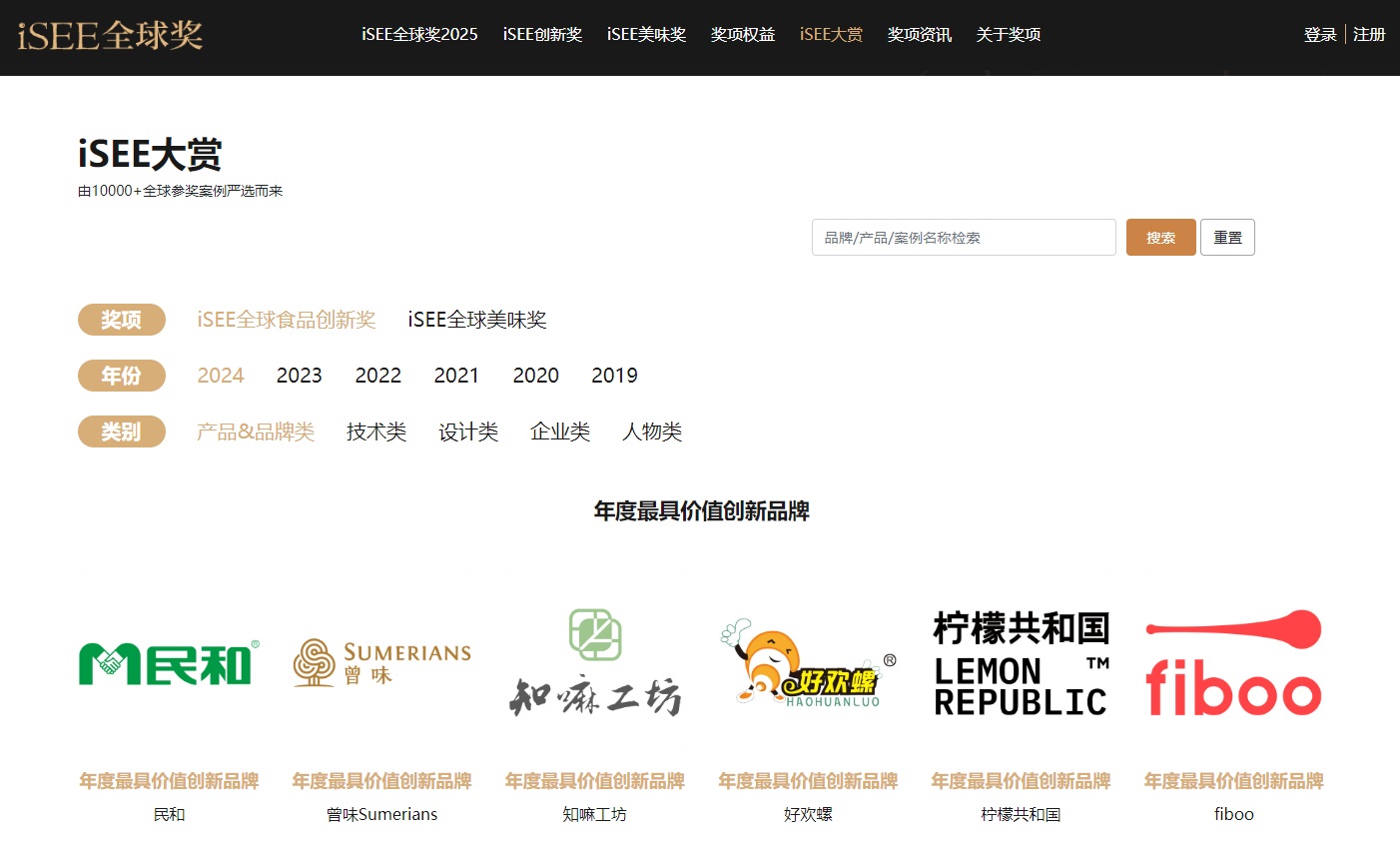Choose the 设计类 category
Screen dimensions: 1400x848
click(468, 431)
